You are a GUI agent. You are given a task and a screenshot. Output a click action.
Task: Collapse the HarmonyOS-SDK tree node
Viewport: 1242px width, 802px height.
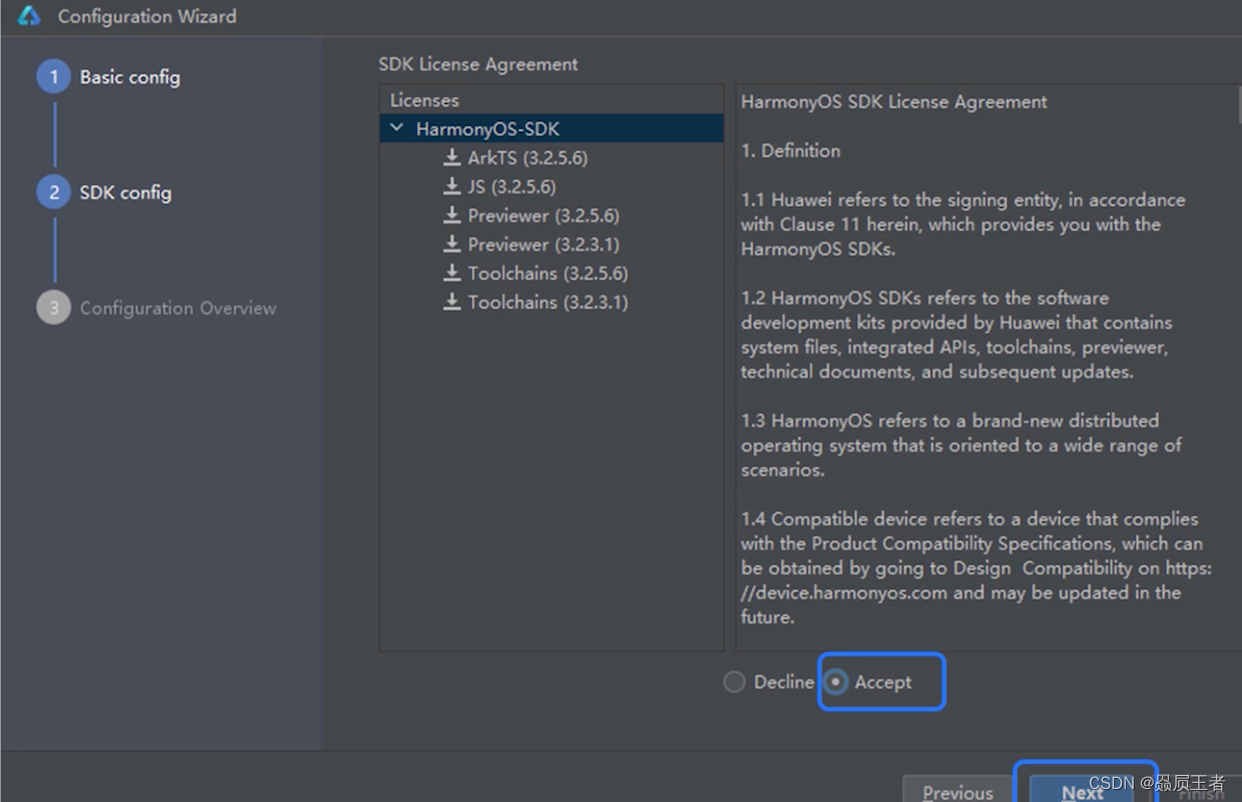point(397,129)
